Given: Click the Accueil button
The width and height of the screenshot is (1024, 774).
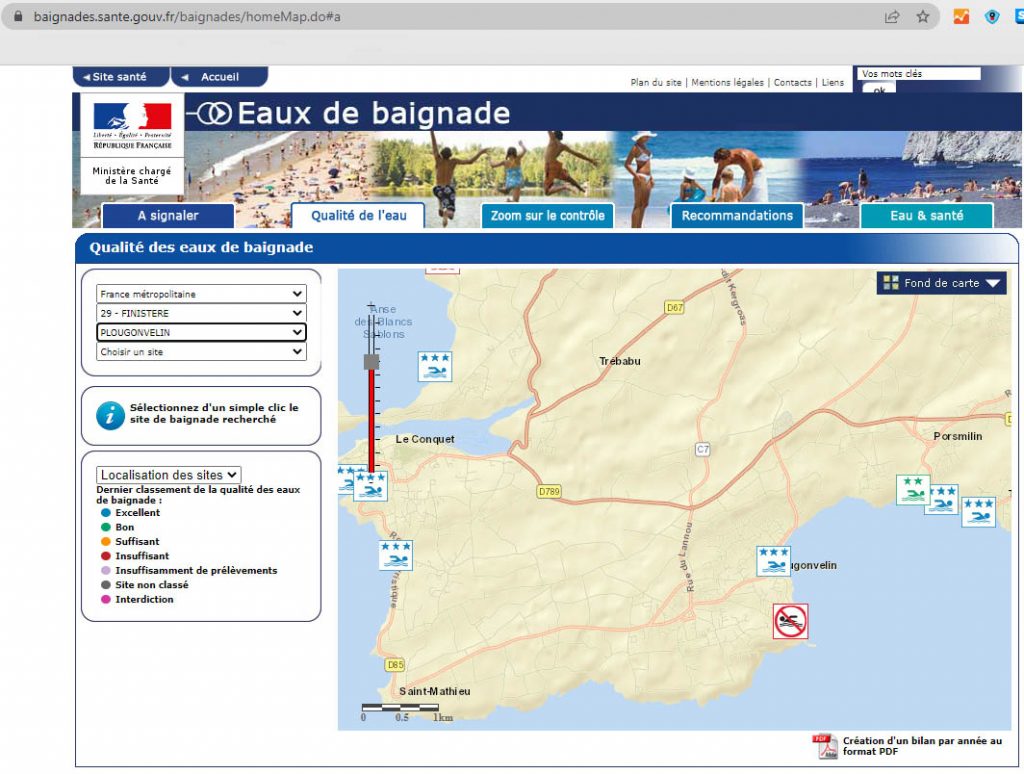Looking at the screenshot, I should (x=219, y=76).
